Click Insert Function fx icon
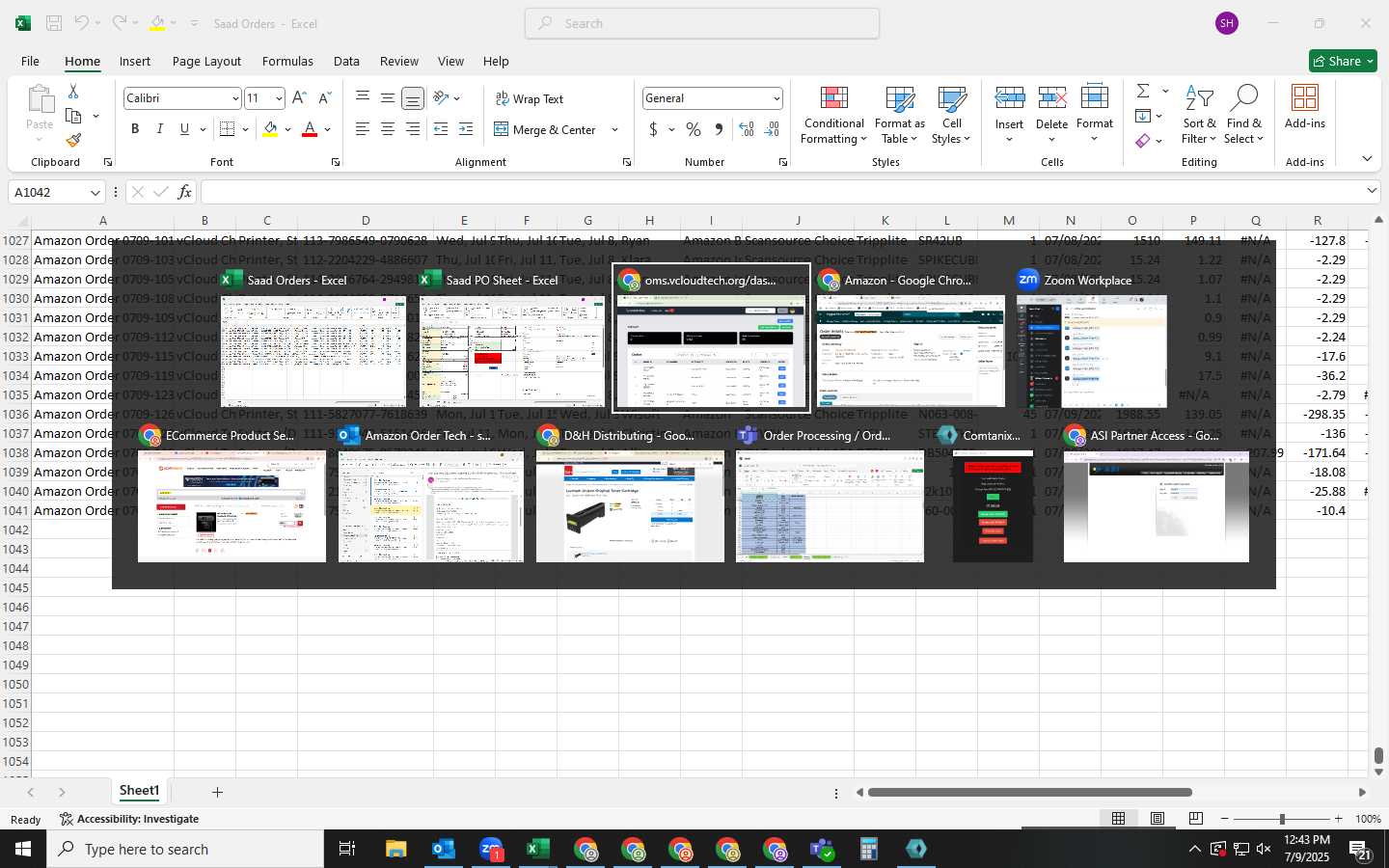The image size is (1389, 868). click(184, 192)
